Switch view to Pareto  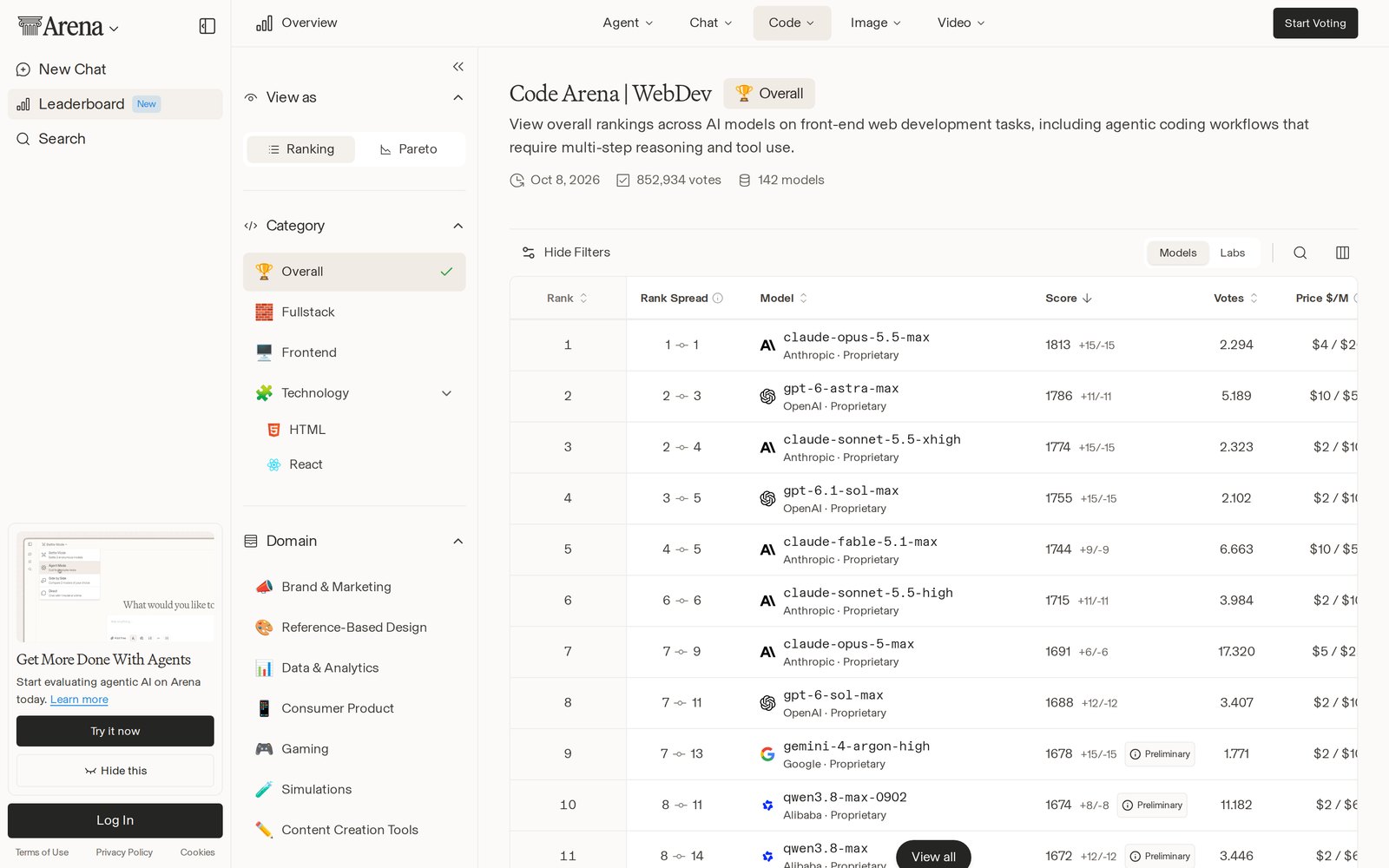coord(409,149)
